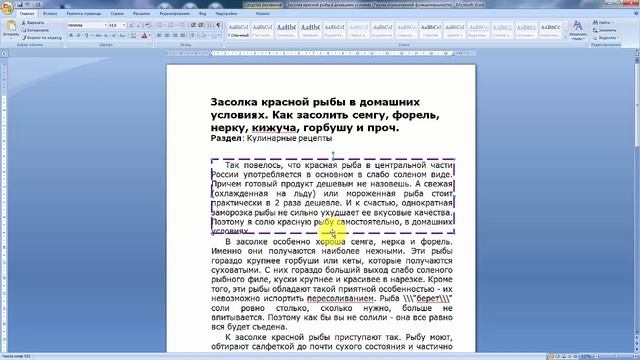Click Find (Найти) in editing group
Image resolution: width=640 pixels, height=360 pixels.
(x=604, y=22)
